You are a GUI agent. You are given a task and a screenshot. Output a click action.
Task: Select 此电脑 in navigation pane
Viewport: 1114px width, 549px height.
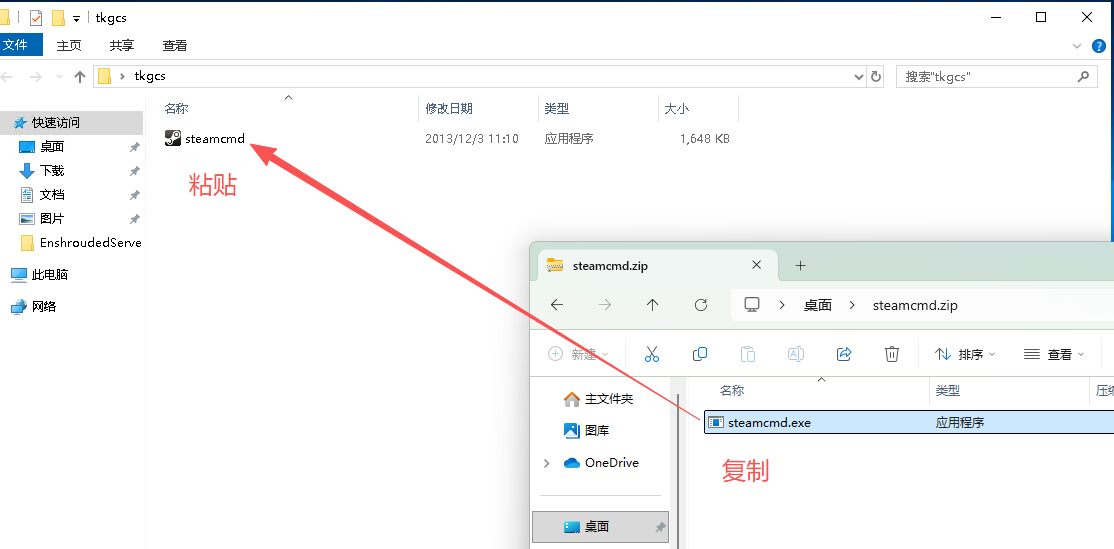pos(49,275)
